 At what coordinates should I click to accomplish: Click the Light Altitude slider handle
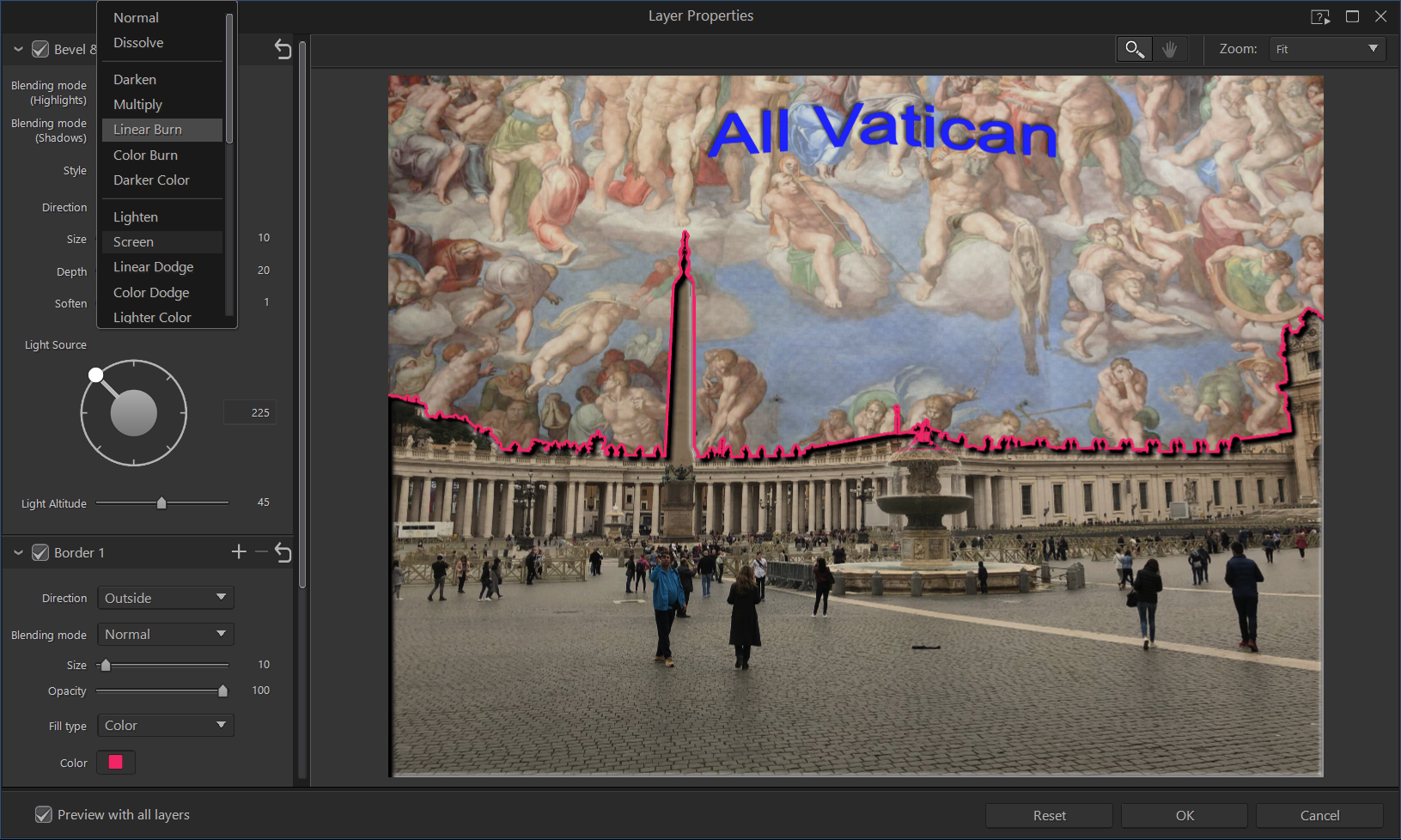pos(161,502)
